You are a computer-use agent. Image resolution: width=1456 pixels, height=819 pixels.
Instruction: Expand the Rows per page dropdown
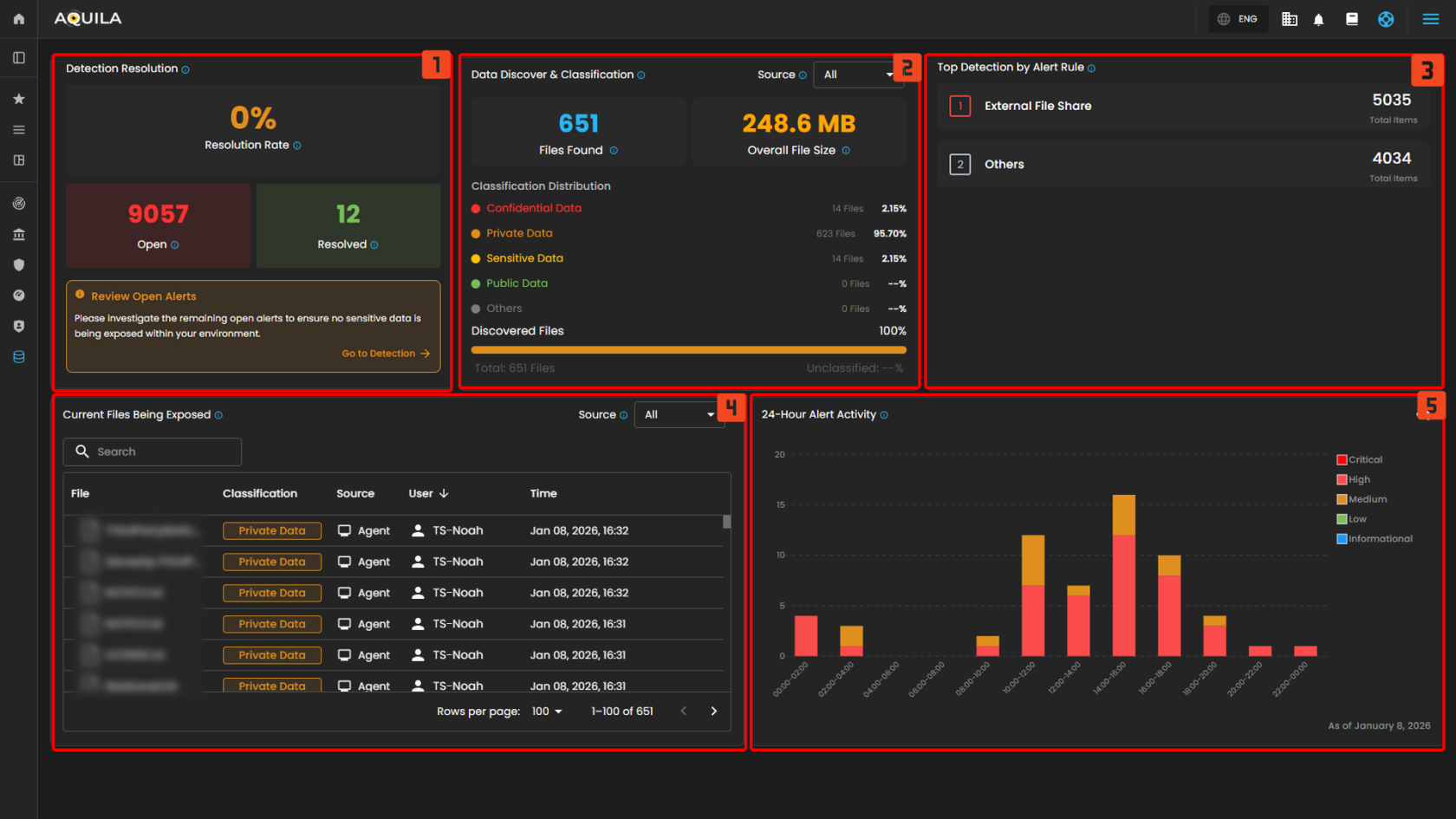tap(547, 712)
